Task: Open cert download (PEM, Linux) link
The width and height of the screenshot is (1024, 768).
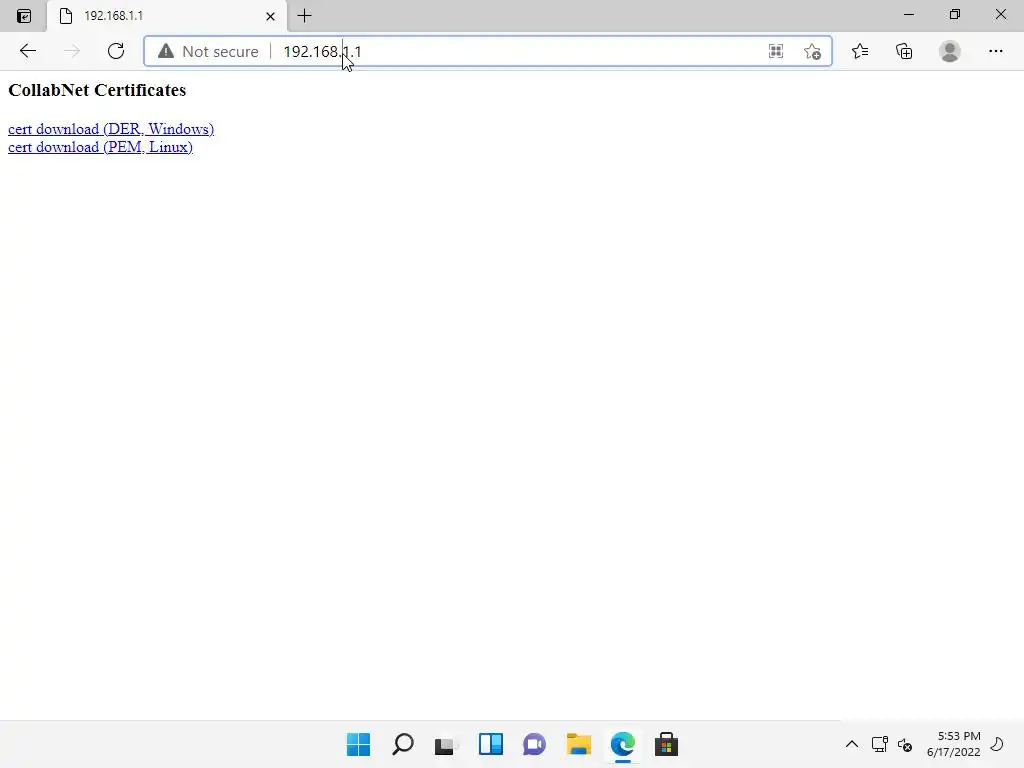Action: click(100, 147)
